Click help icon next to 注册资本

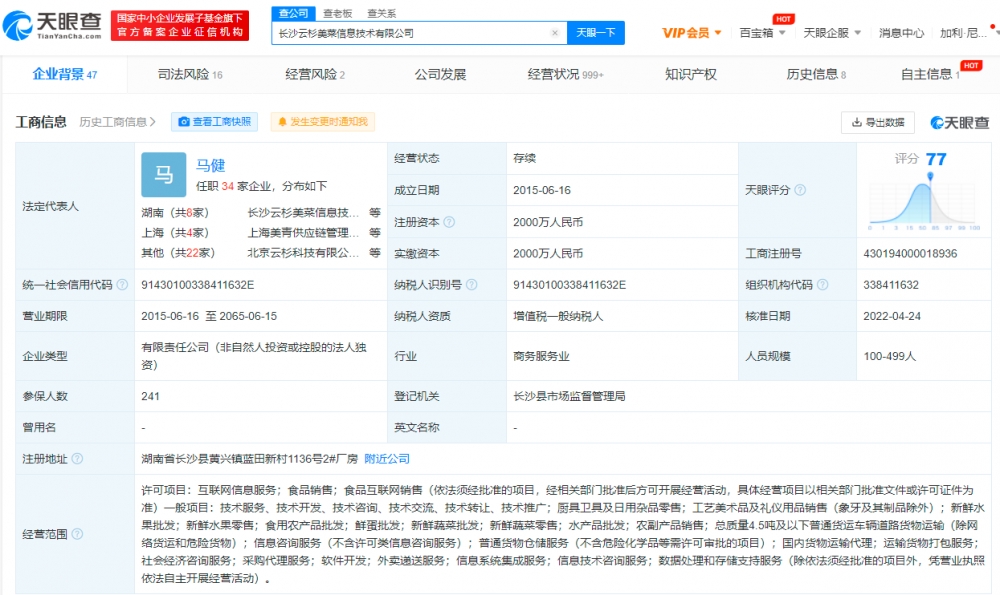449,222
